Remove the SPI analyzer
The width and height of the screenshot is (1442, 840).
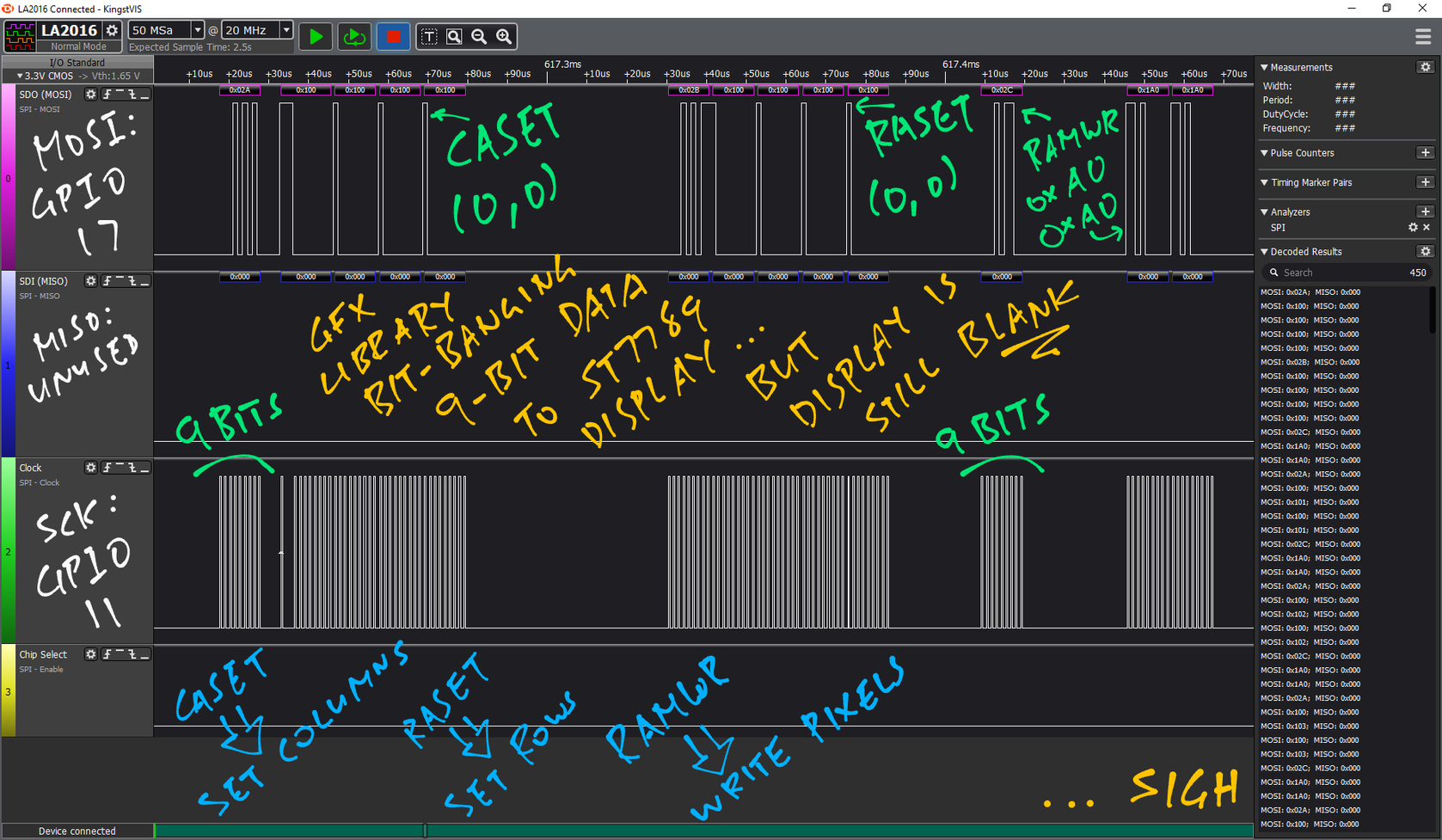[x=1427, y=228]
